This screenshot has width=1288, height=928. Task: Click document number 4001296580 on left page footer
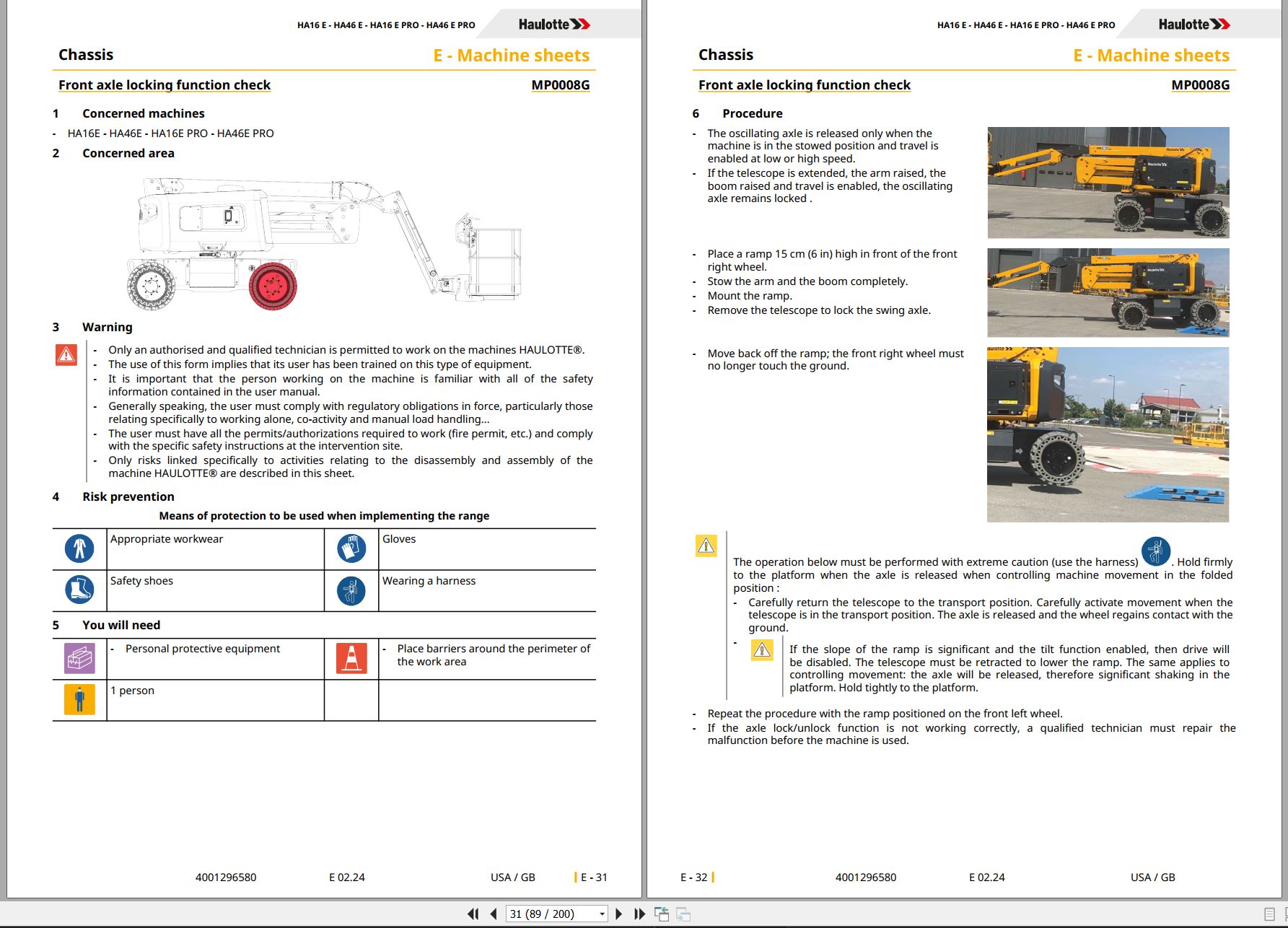click(226, 877)
